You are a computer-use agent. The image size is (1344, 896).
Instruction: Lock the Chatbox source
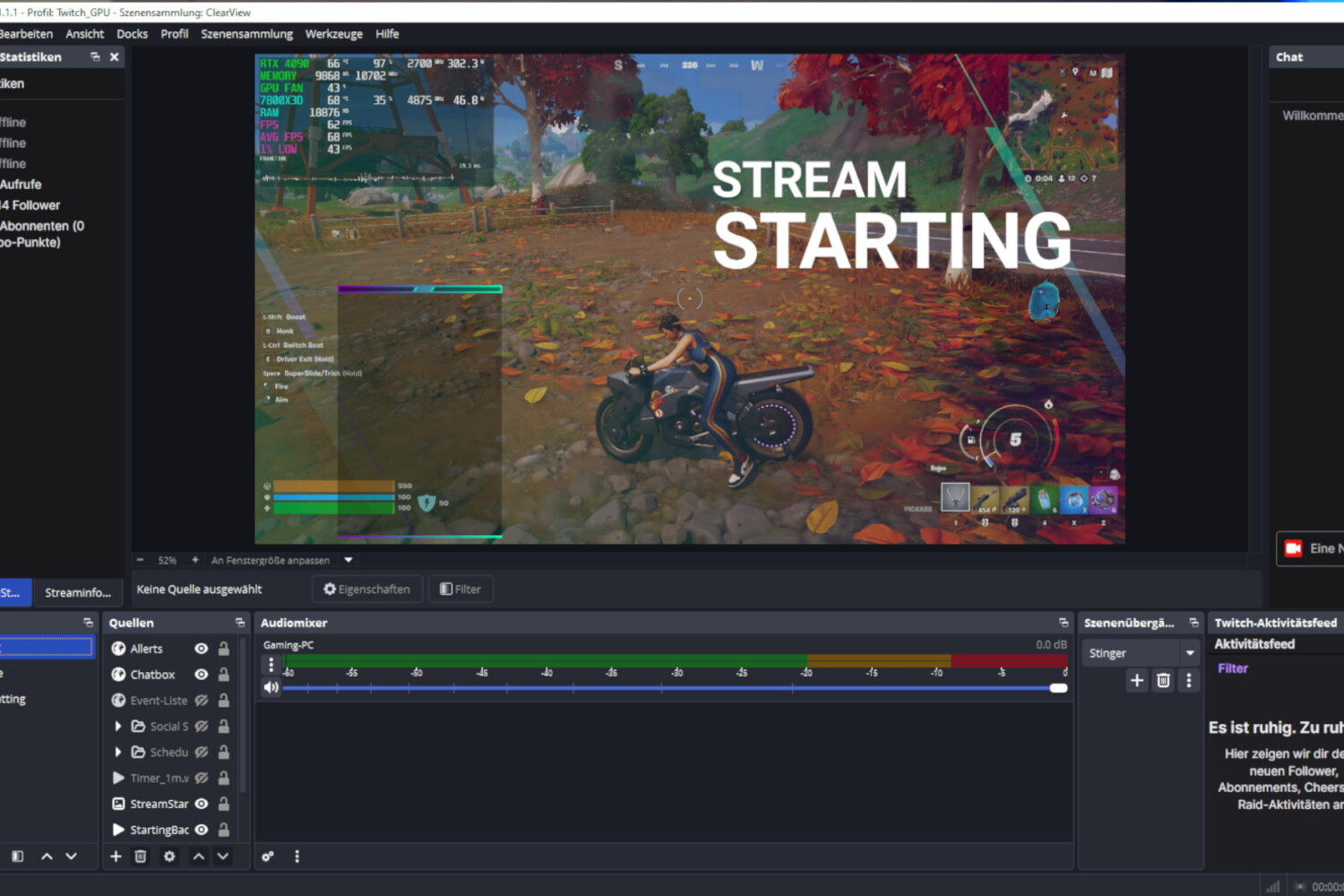(x=224, y=675)
